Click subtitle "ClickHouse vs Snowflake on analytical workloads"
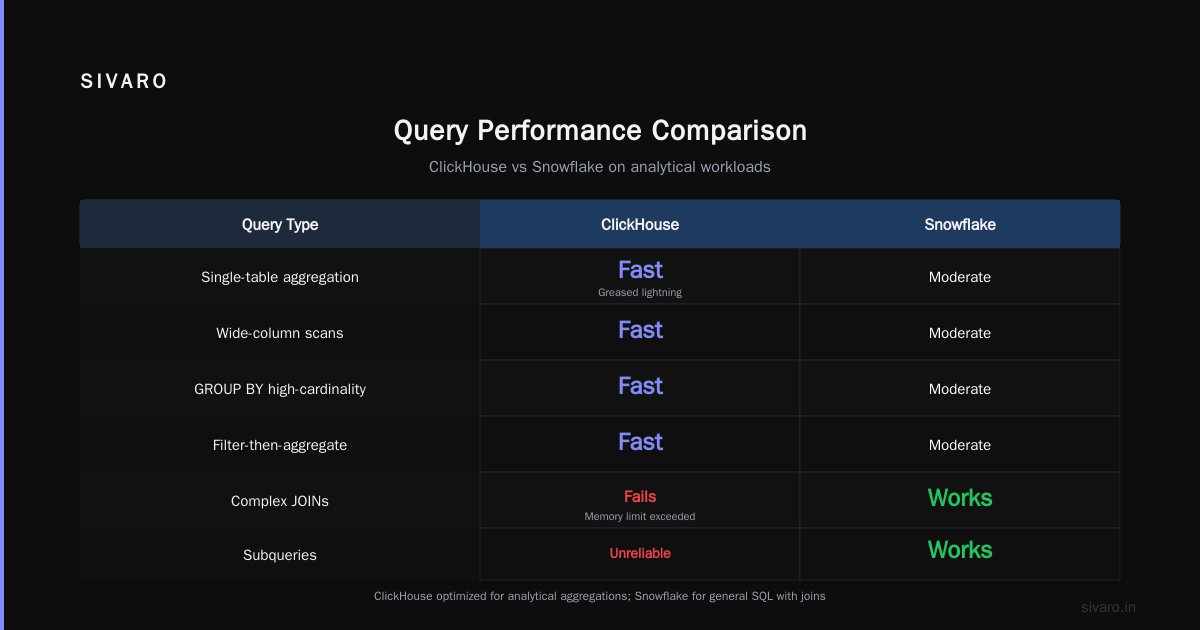This screenshot has height=630, width=1200. (600, 167)
